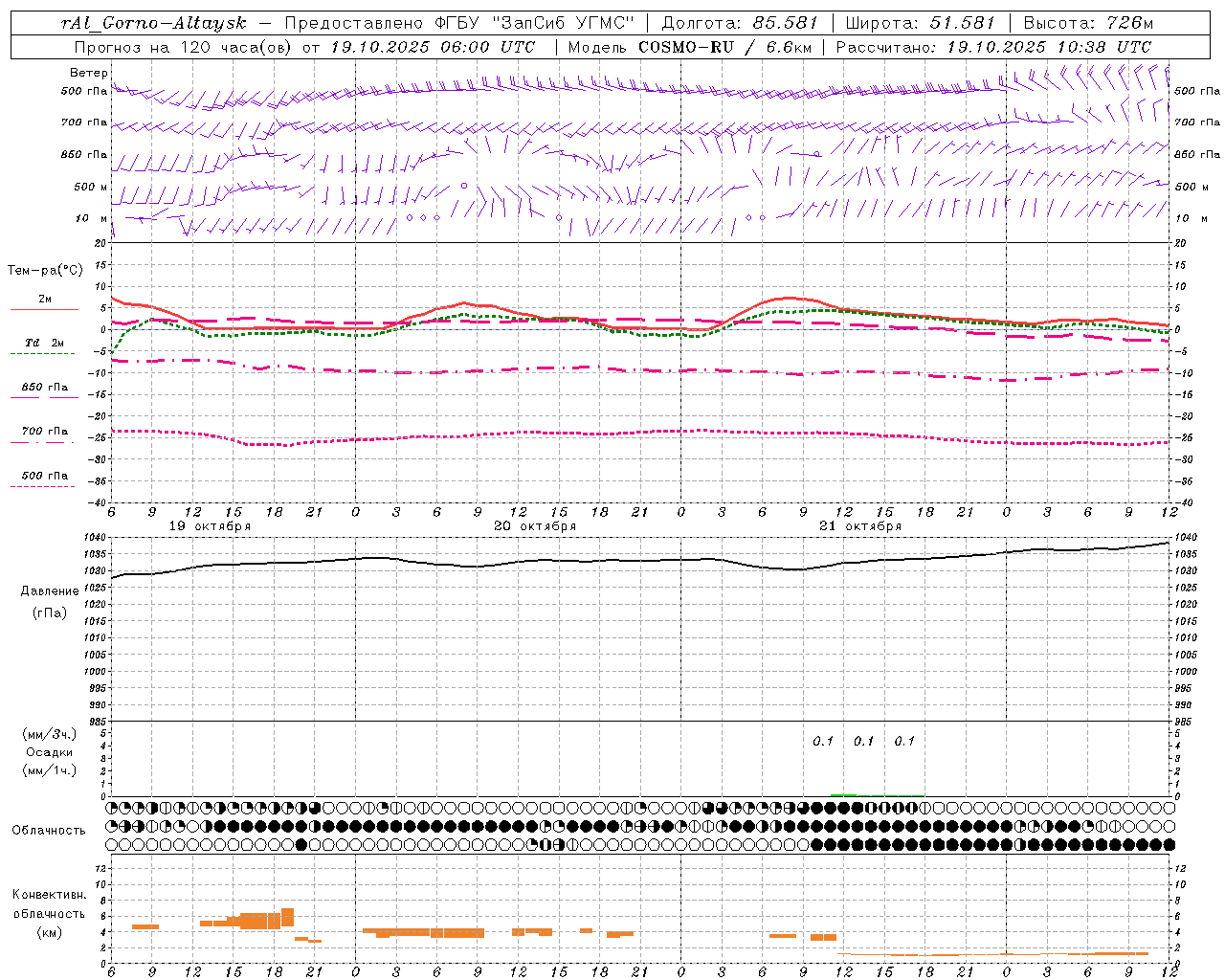Select the Высота: 726м header value
The width and height of the screenshot is (1225, 980).
(1088, 23)
